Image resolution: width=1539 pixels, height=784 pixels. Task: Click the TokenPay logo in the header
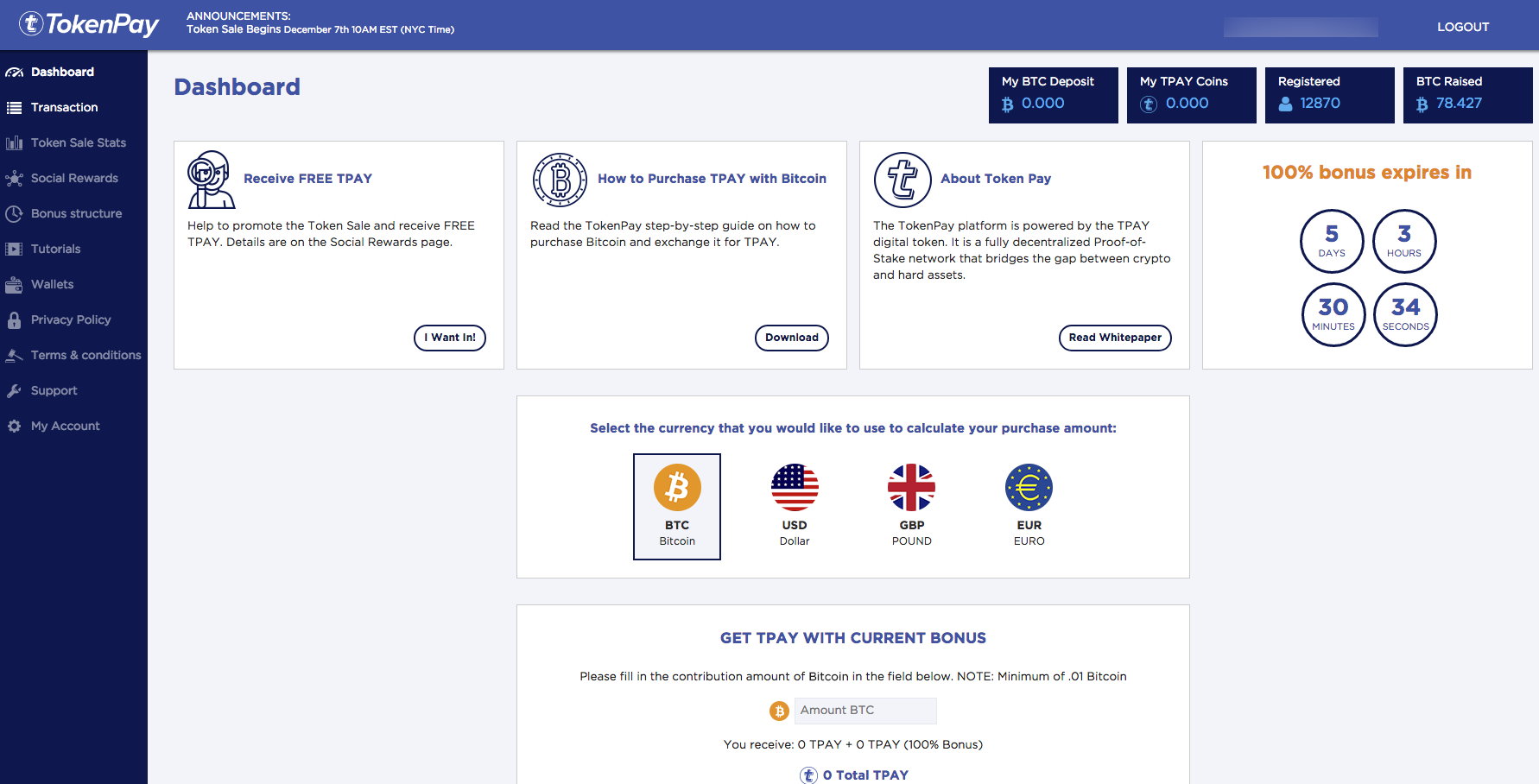tap(89, 24)
